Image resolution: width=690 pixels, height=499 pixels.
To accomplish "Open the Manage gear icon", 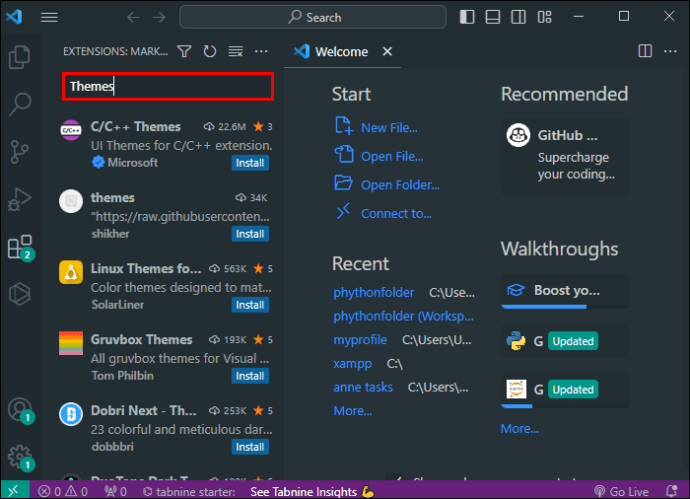I will click(21, 458).
